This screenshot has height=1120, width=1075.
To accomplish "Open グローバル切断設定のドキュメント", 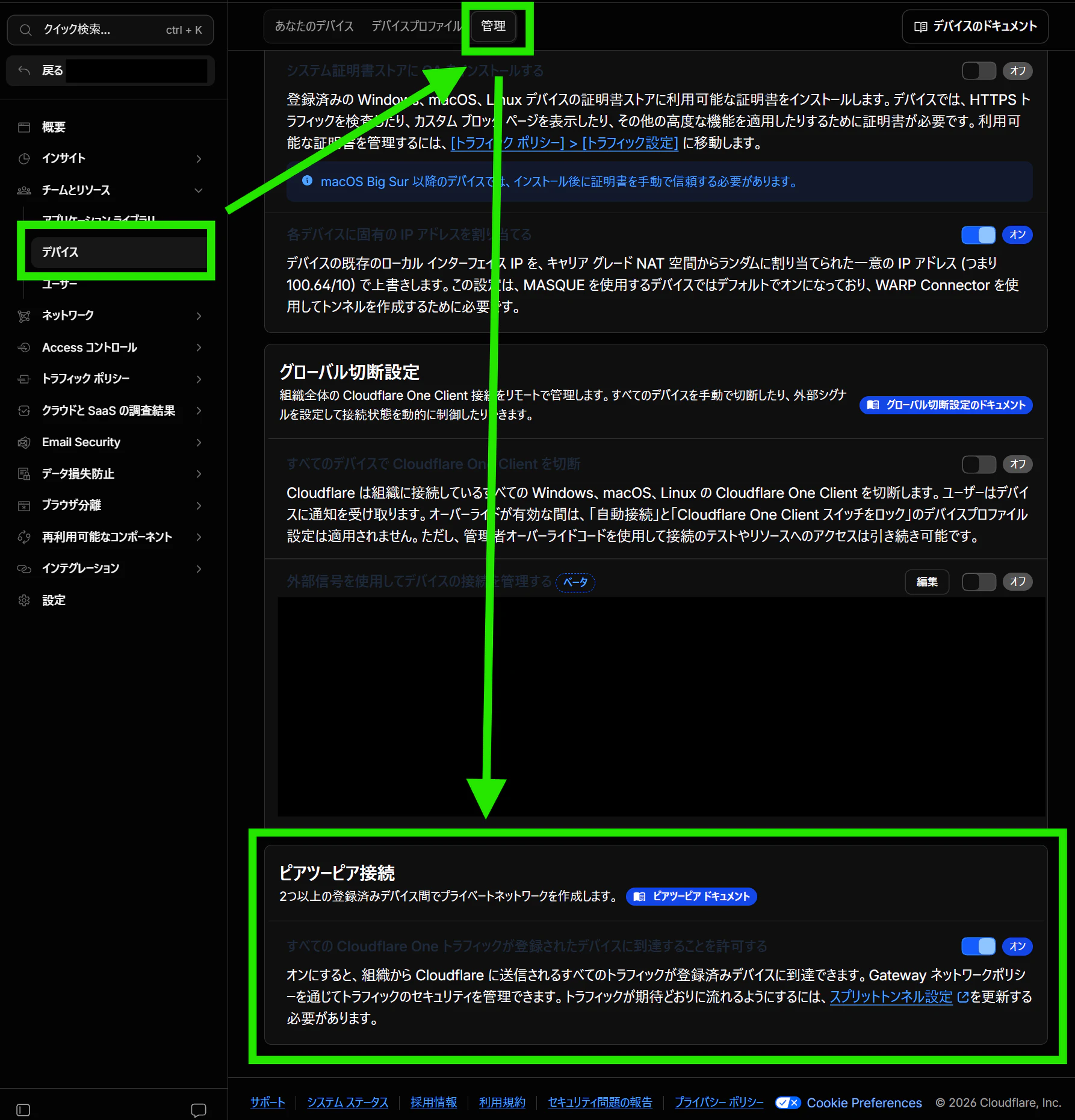I will 946,405.
